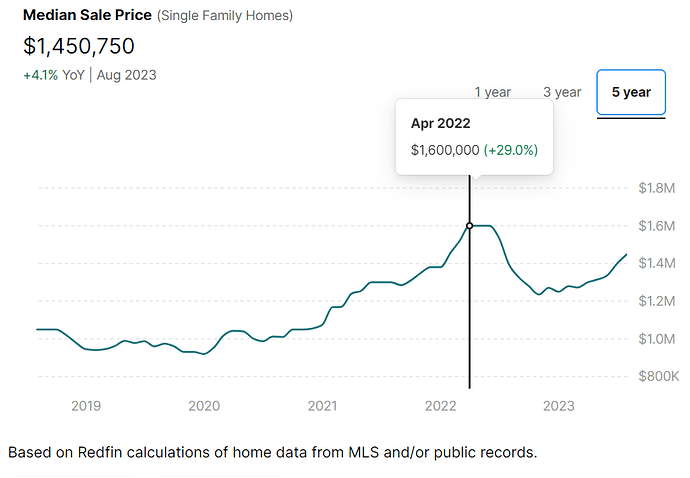The width and height of the screenshot is (690, 478).
Task: Click the 2021 x-axis label
Action: point(322,405)
